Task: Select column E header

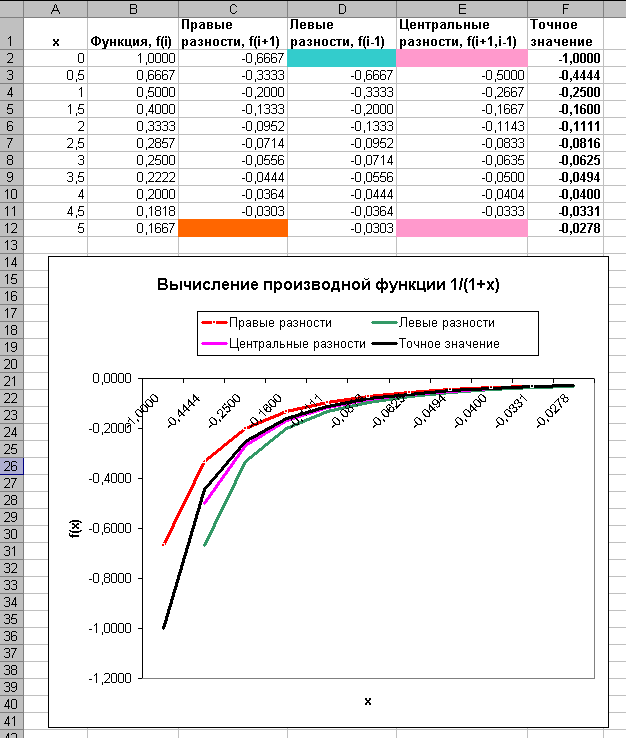Action: [x=462, y=9]
